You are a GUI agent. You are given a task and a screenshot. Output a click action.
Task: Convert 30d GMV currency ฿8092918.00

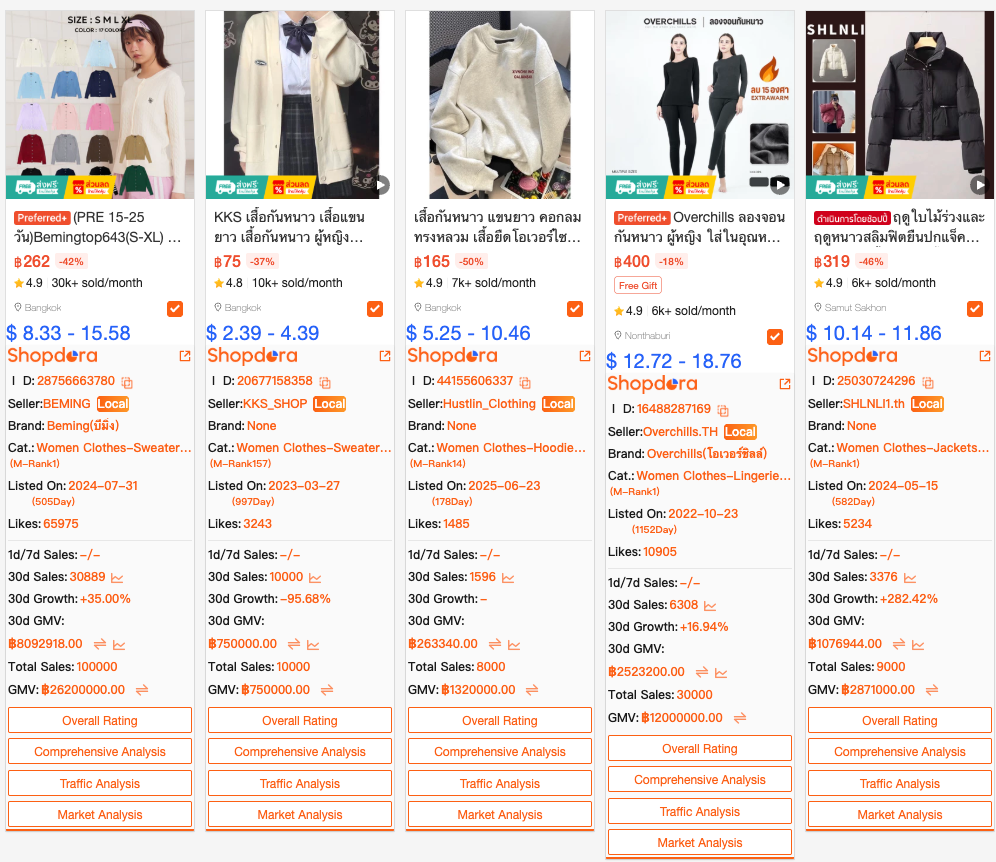click(x=100, y=644)
